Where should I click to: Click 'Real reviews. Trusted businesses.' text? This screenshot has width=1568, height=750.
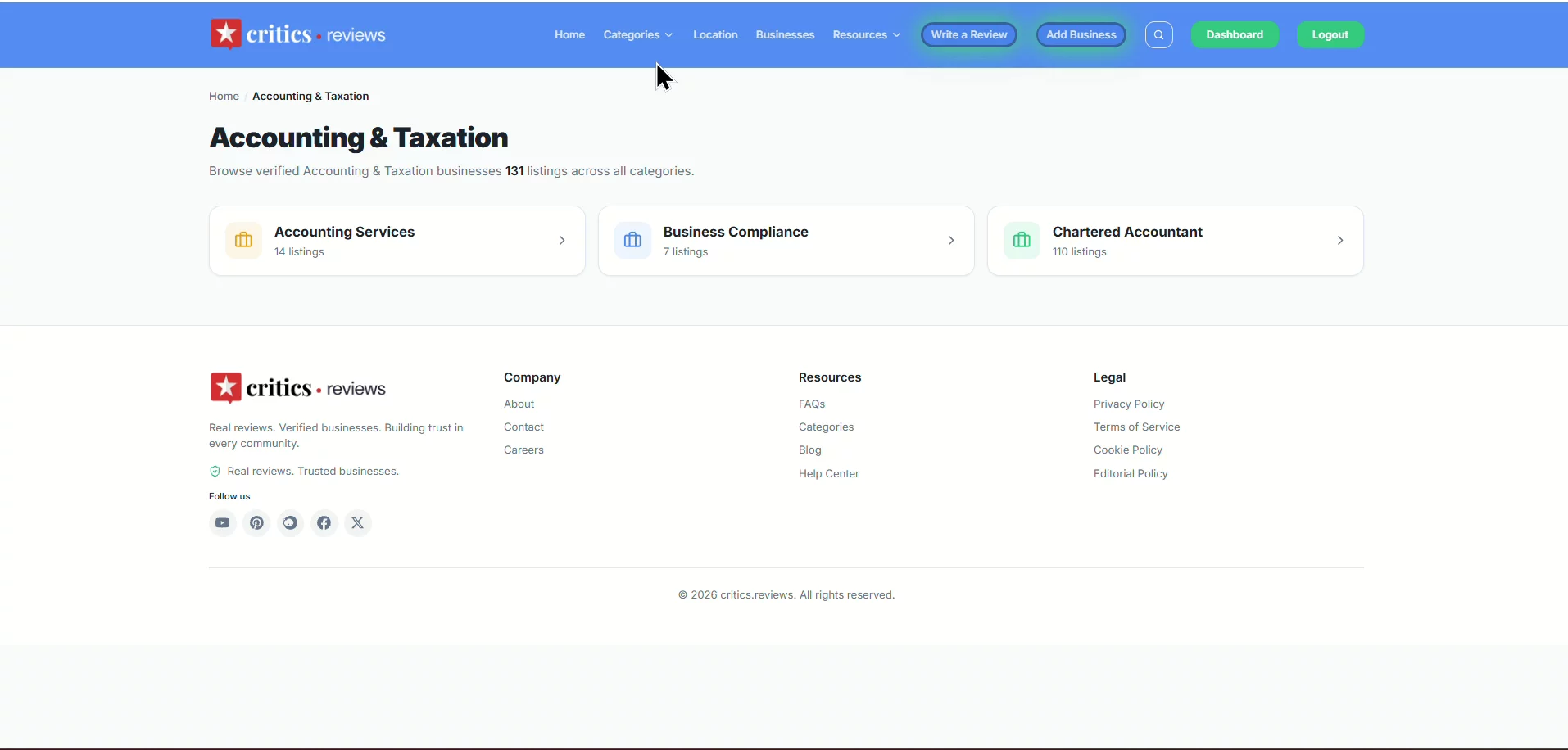tap(313, 472)
